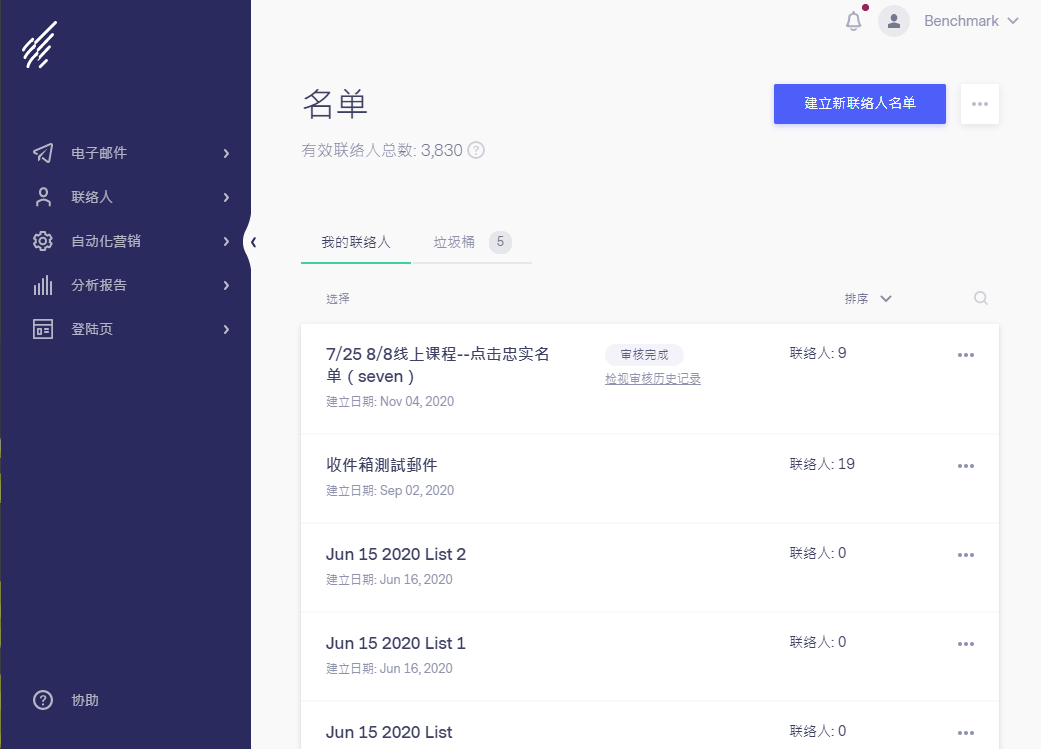Open the list search magnifier icon
The height and width of the screenshot is (749, 1041).
point(981,298)
